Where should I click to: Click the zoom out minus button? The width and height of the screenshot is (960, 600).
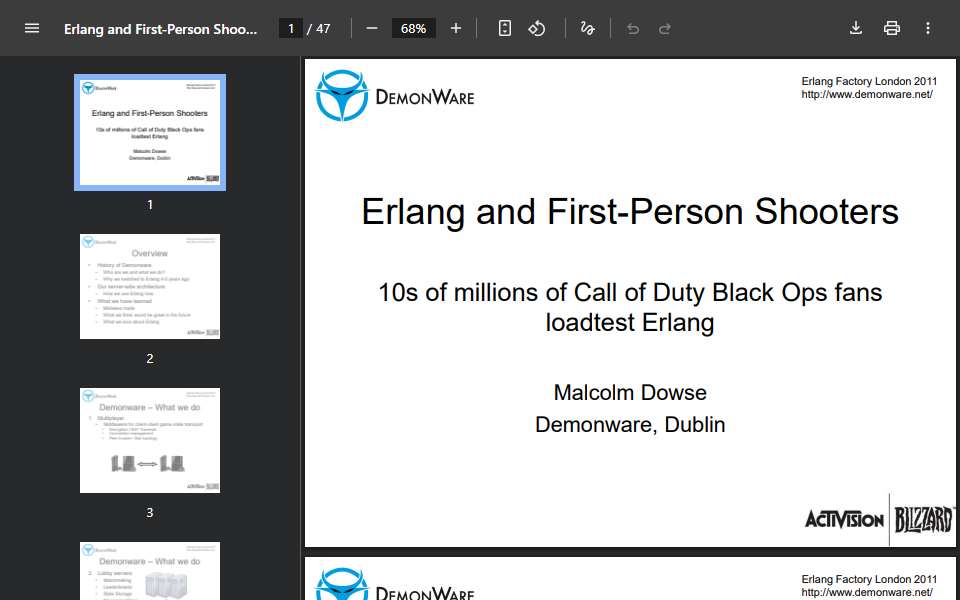(372, 28)
